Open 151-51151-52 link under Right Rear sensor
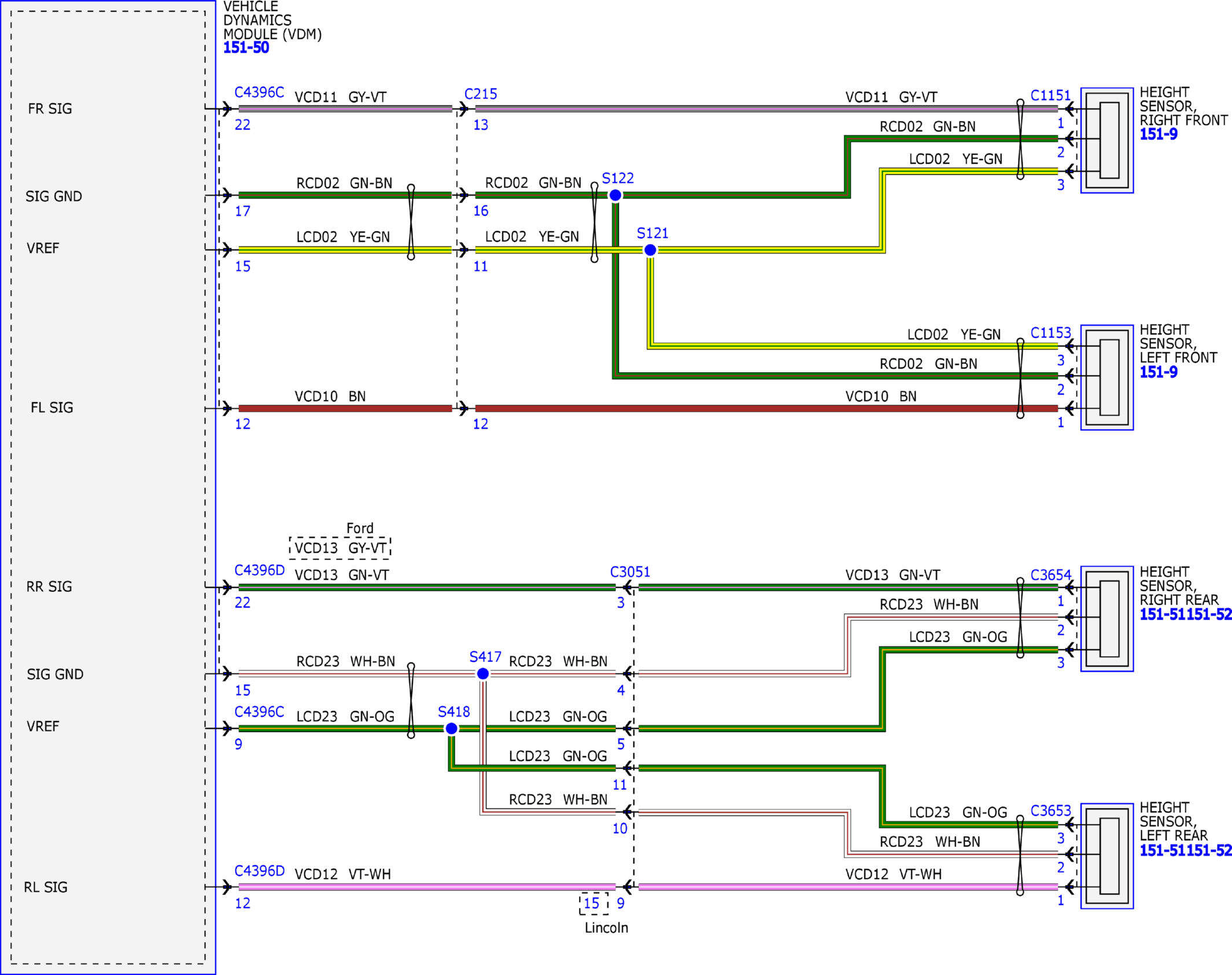1232x975 pixels. [x=1186, y=615]
